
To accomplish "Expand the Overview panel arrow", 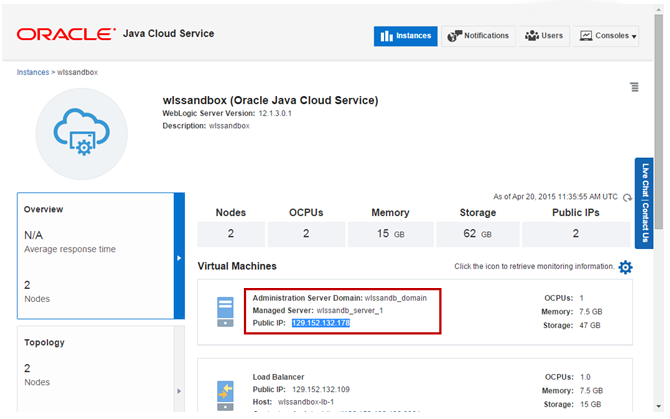I will (179, 258).
